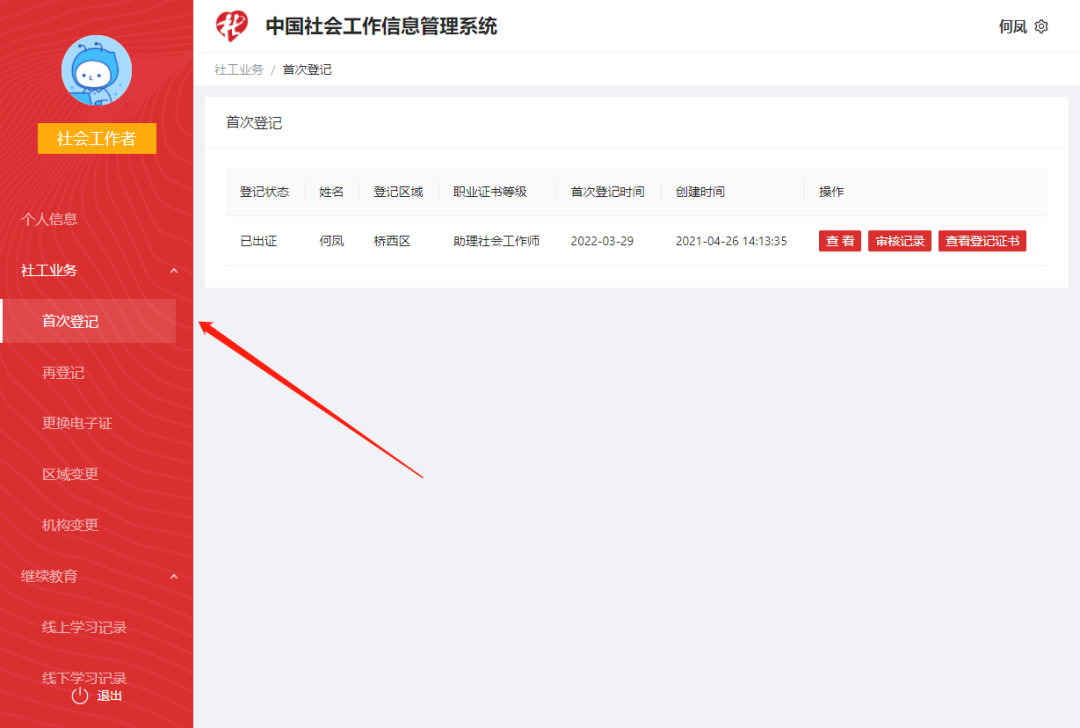The image size is (1080, 728).
Task: Select 区域变更 in the sidebar
Action: (70, 474)
